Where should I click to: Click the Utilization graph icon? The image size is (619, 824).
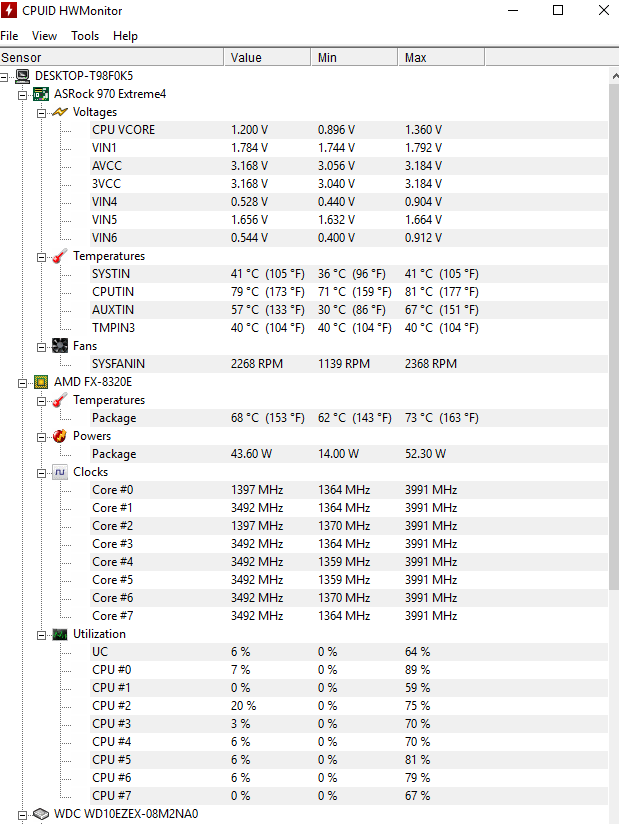60,634
